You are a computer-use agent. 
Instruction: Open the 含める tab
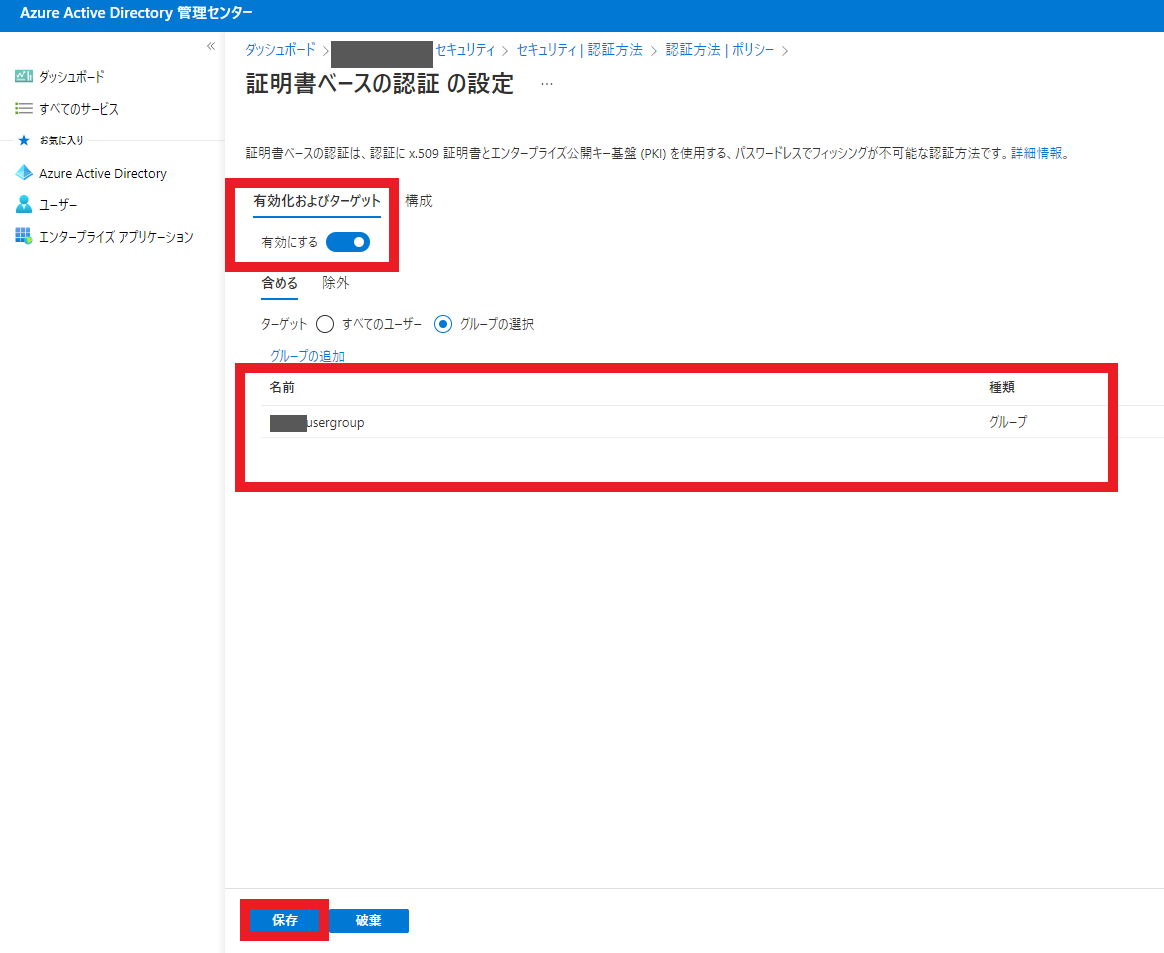279,284
